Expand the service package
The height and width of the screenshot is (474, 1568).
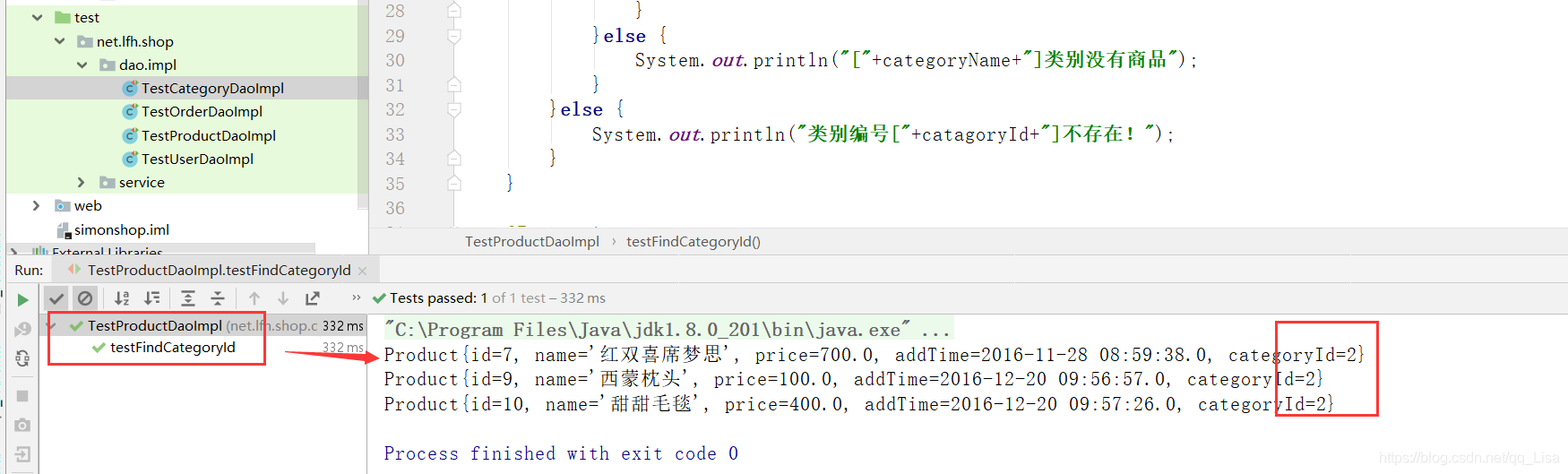coord(82,182)
